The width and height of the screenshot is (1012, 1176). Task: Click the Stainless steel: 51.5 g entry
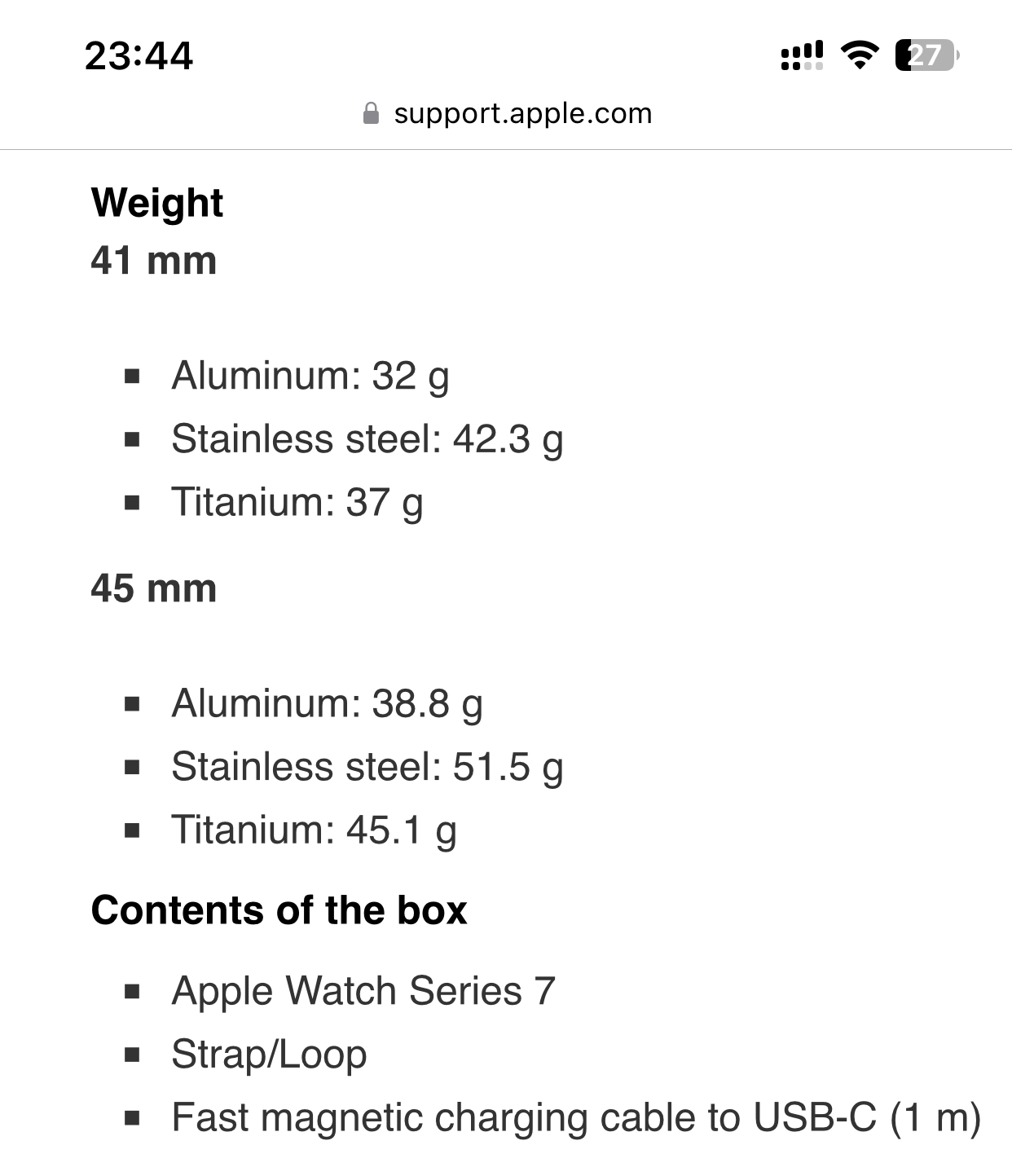367,767
